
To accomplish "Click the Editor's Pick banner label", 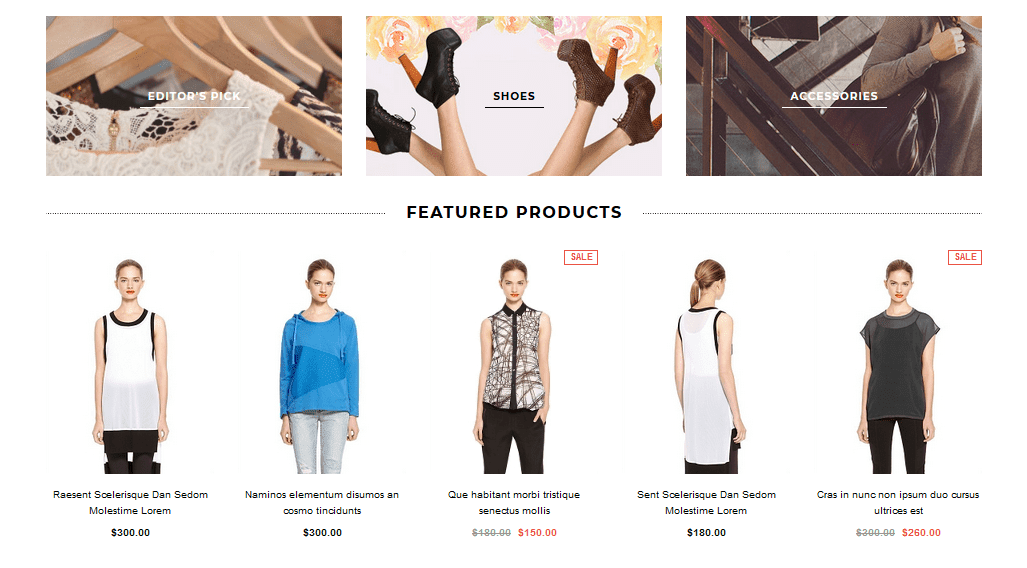I will [x=194, y=96].
